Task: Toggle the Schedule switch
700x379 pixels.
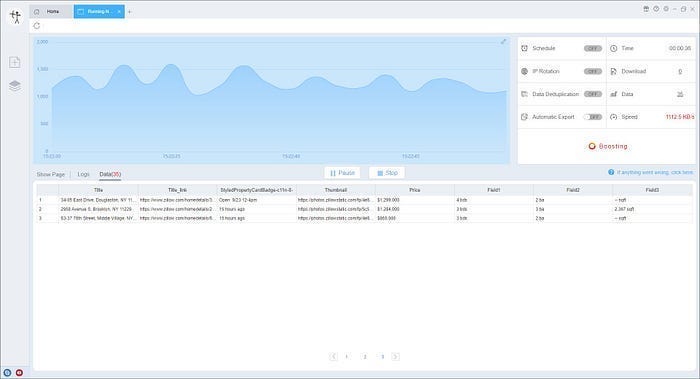Action: pos(593,48)
